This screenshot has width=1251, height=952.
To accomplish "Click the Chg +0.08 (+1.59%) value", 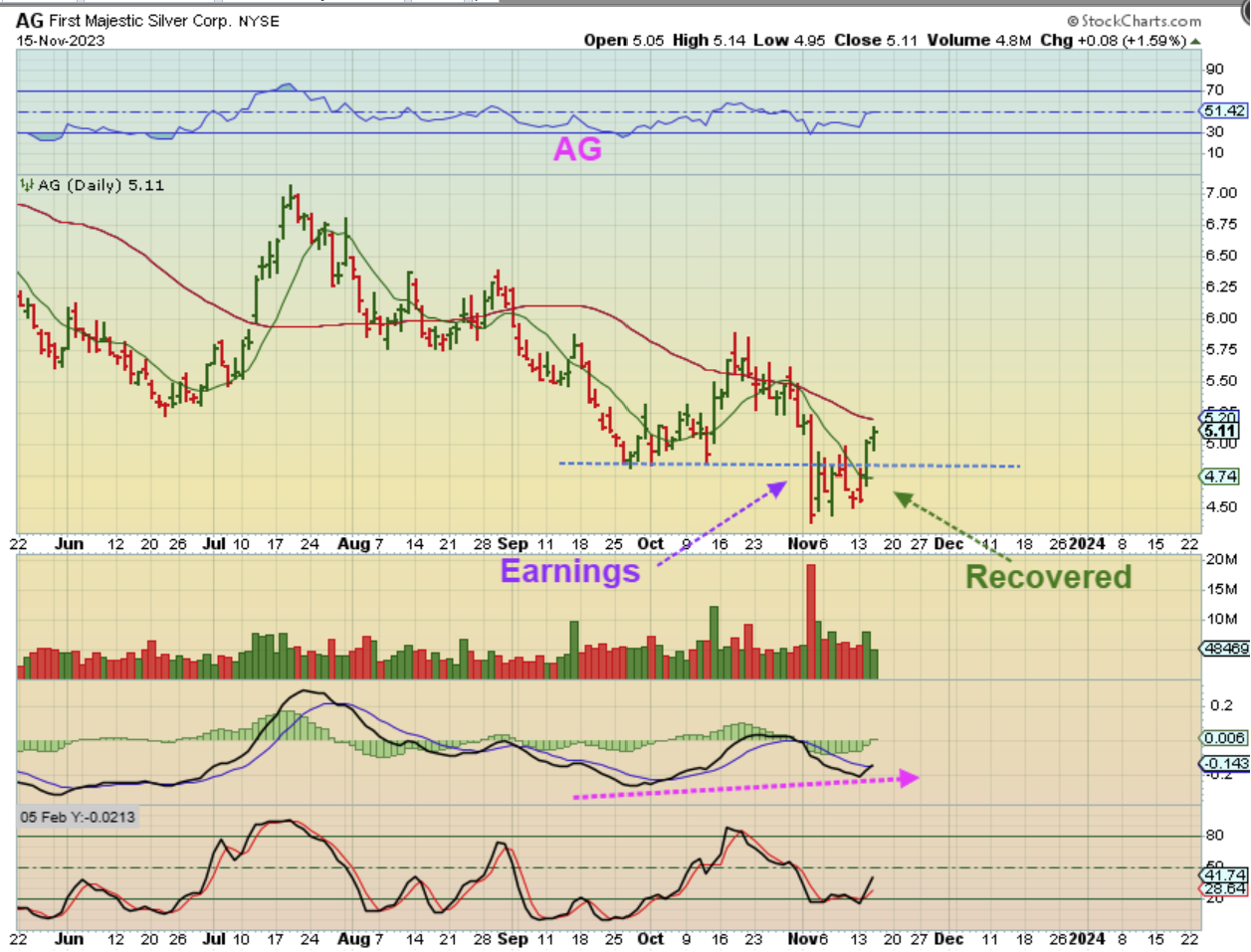I will point(1113,40).
